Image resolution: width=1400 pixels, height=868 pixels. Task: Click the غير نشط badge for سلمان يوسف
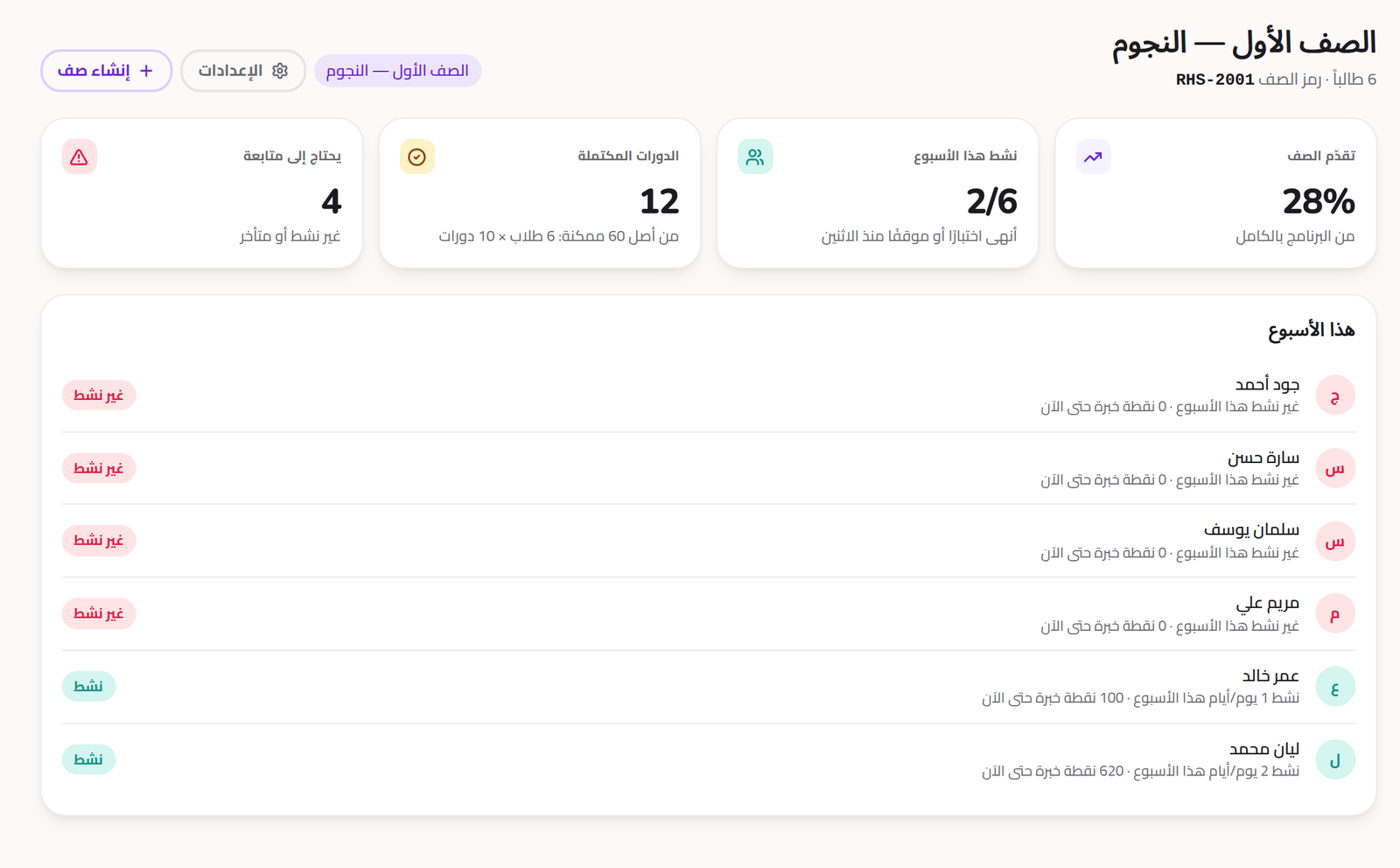pyautogui.click(x=99, y=541)
